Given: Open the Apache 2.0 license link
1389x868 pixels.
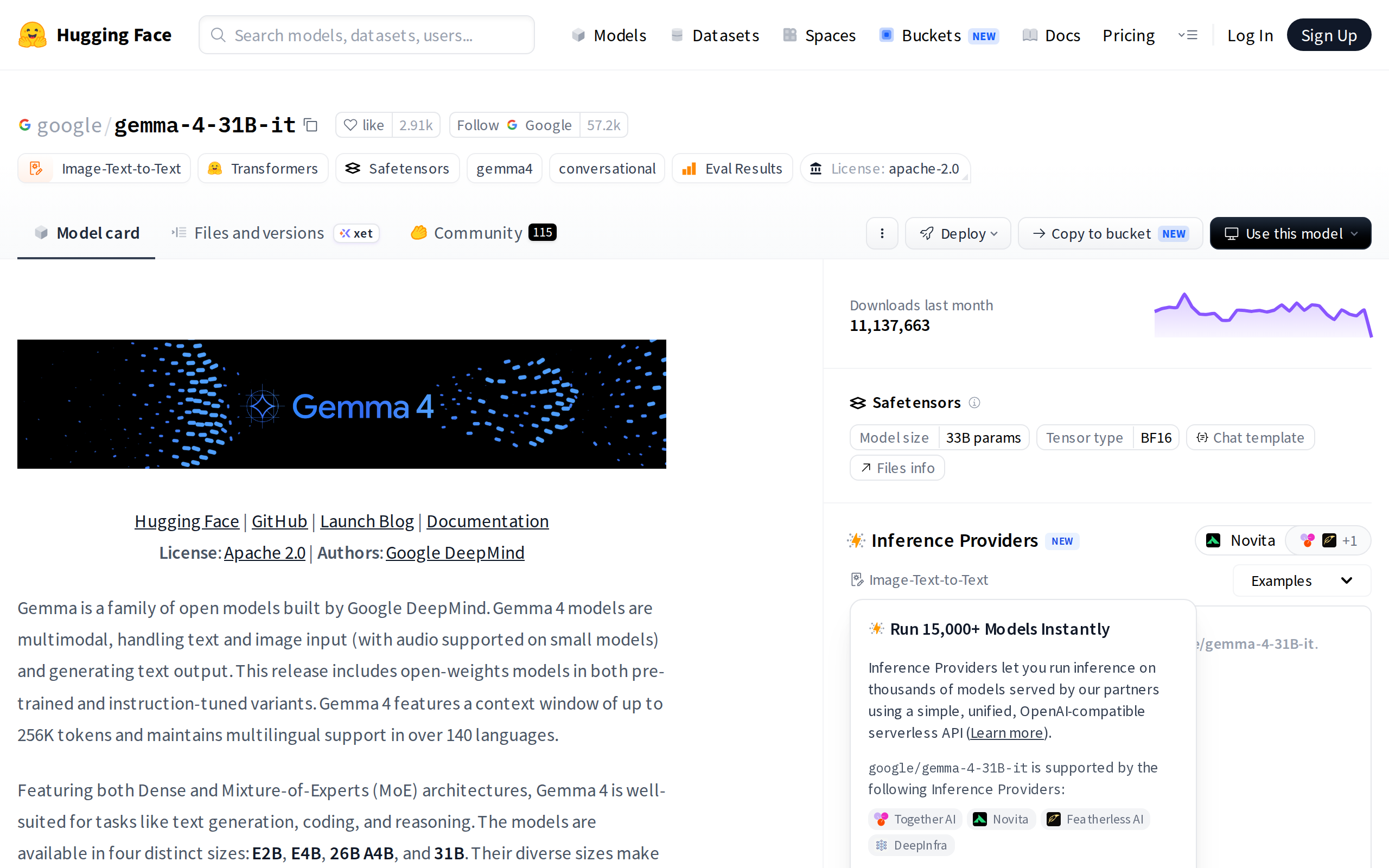Looking at the screenshot, I should tap(265, 552).
